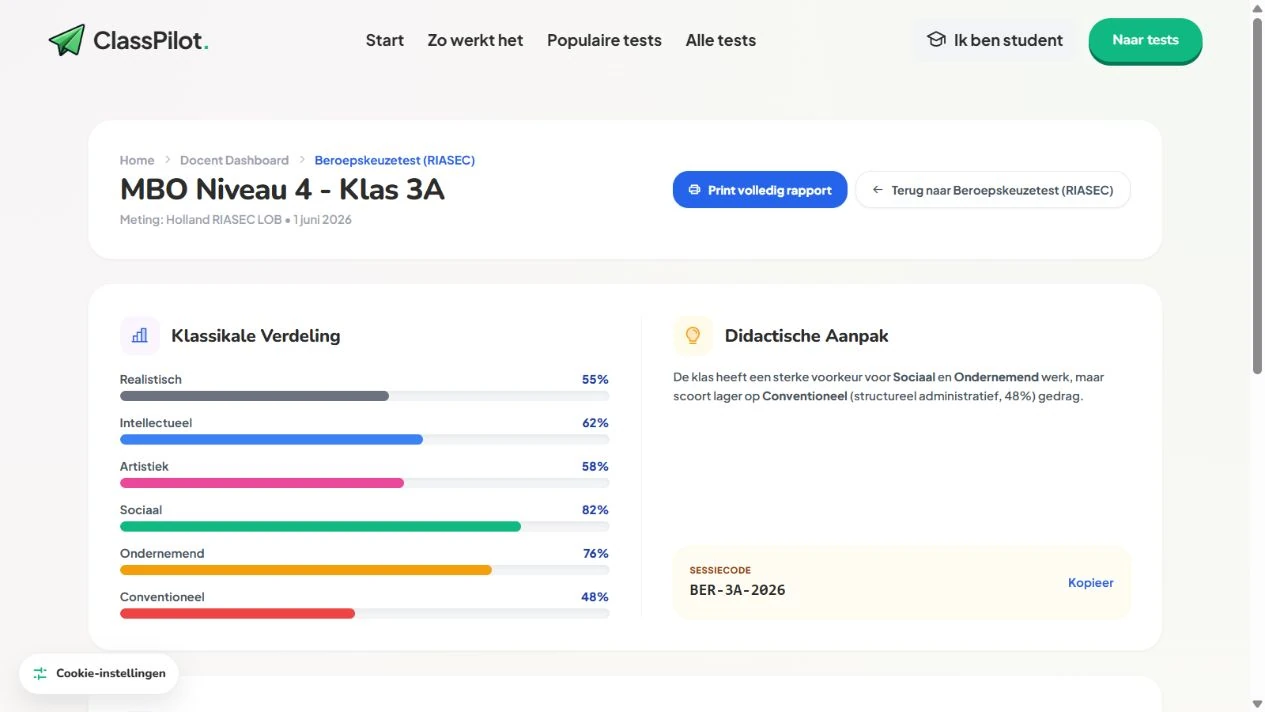Click the De klas heeft een sterke voorkeur paragraph
Viewport: 1265px width, 712px height.
pyautogui.click(x=889, y=387)
